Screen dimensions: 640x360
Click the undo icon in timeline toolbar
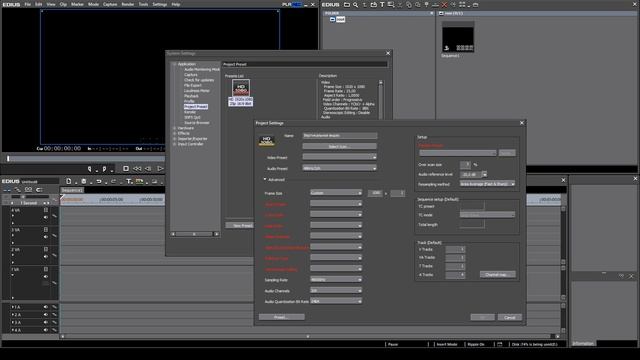click(x=99, y=181)
